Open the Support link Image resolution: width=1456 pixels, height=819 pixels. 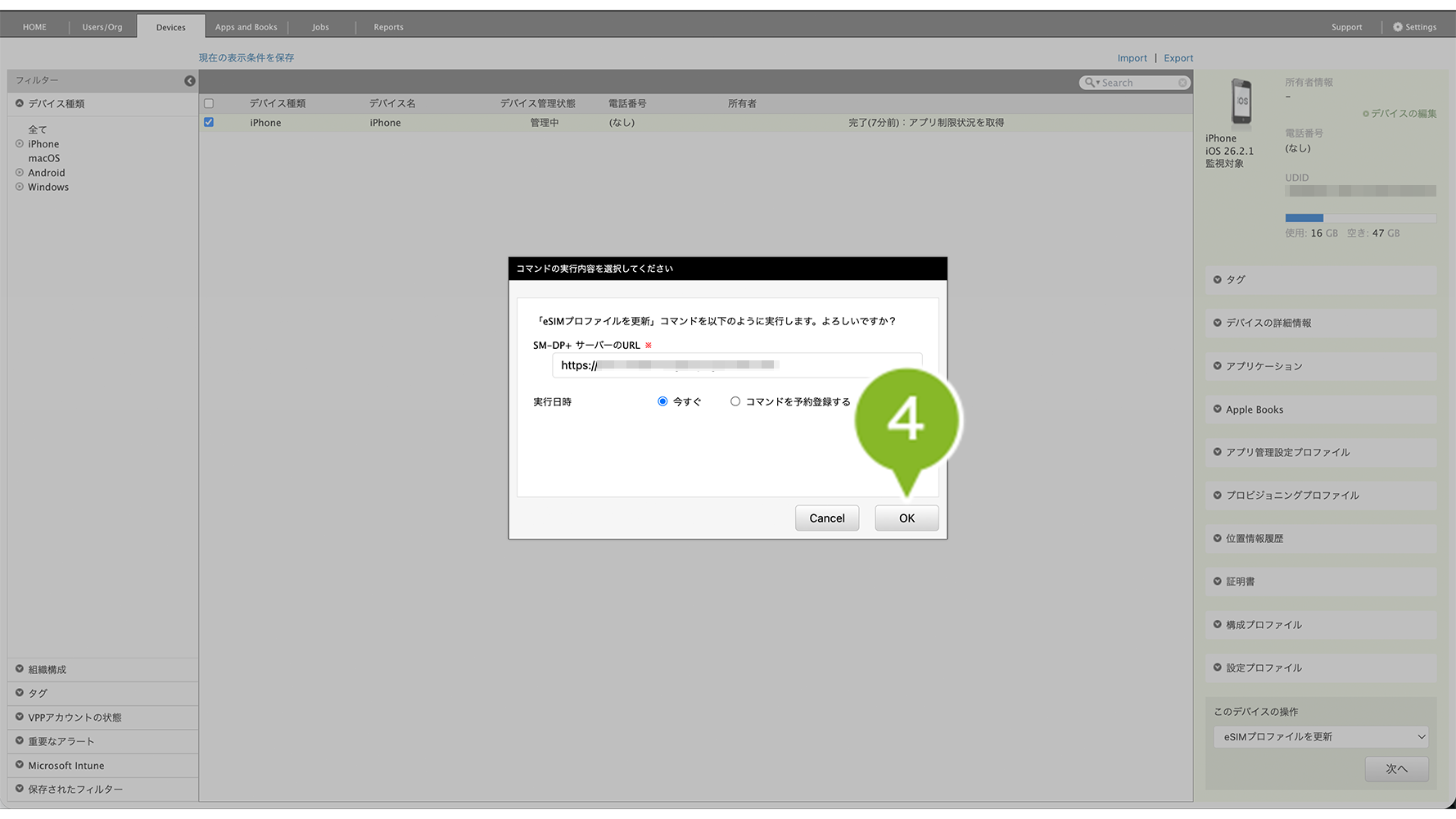1347,27
